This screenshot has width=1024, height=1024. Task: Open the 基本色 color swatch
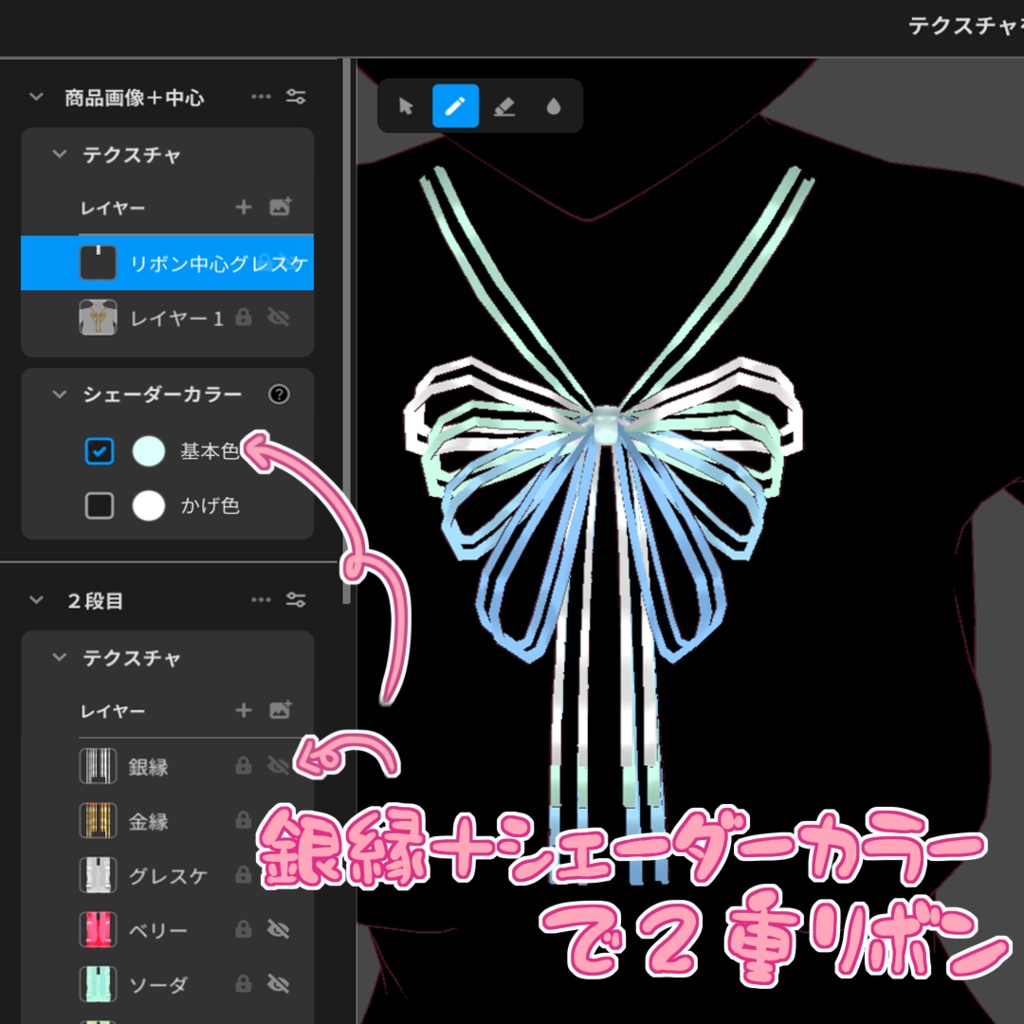tap(148, 451)
